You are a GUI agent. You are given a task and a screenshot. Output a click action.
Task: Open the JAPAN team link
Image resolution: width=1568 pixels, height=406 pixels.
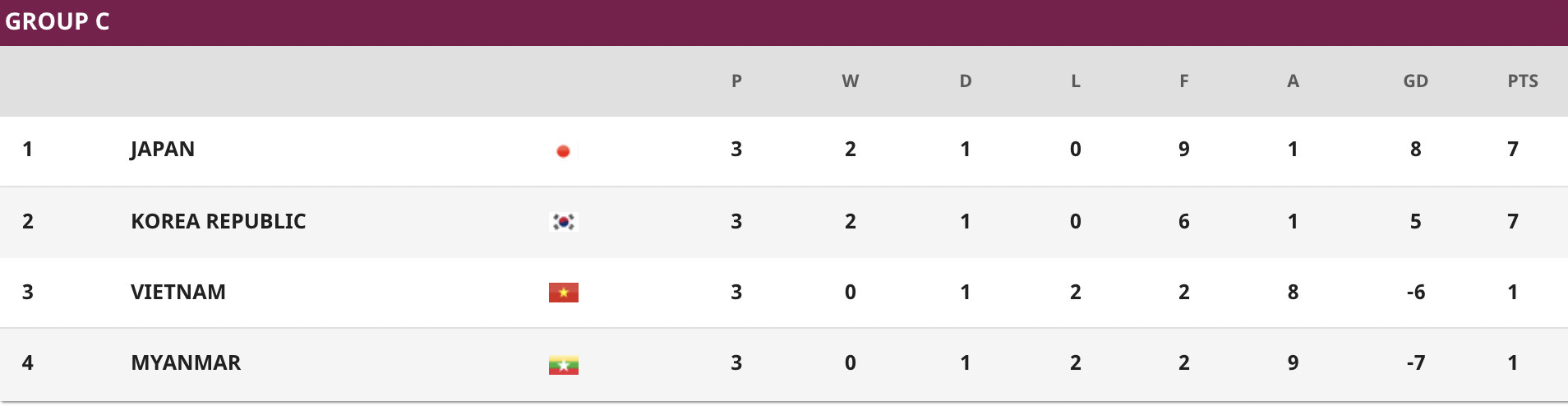click(x=163, y=150)
